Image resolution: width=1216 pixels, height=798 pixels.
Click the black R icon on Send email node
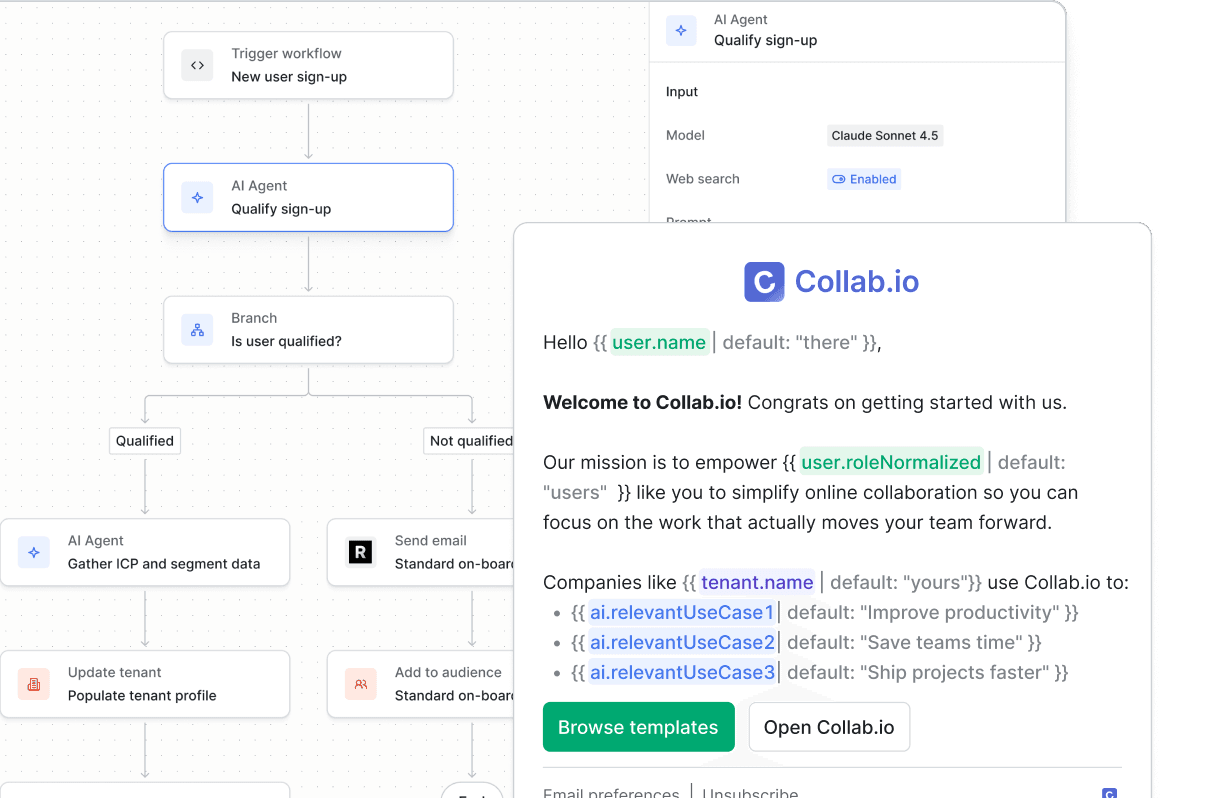tap(360, 552)
